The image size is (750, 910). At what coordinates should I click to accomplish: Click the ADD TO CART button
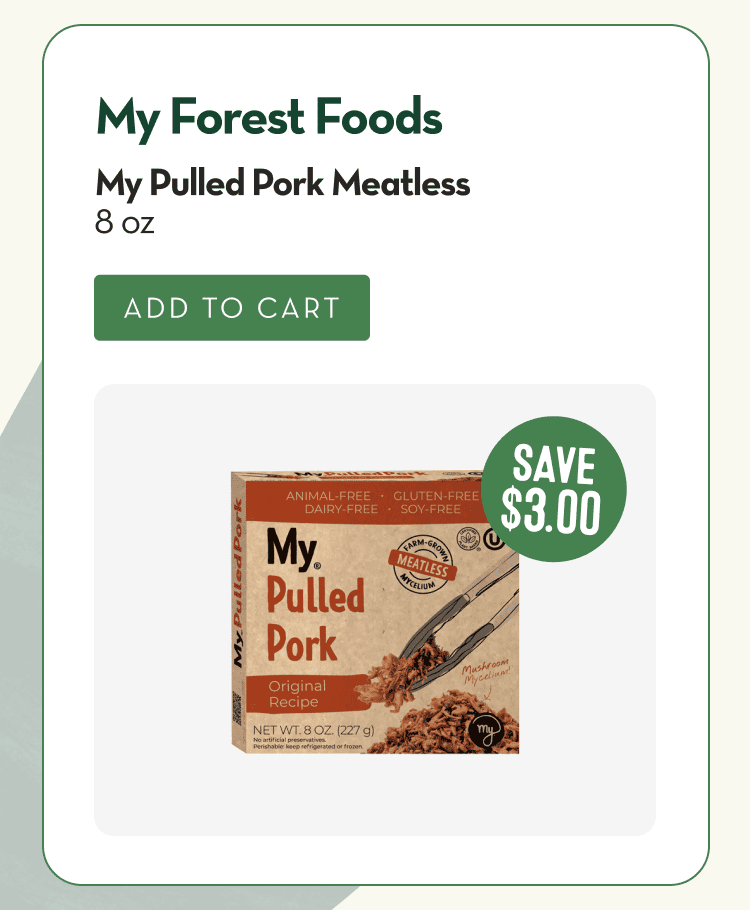click(231, 308)
